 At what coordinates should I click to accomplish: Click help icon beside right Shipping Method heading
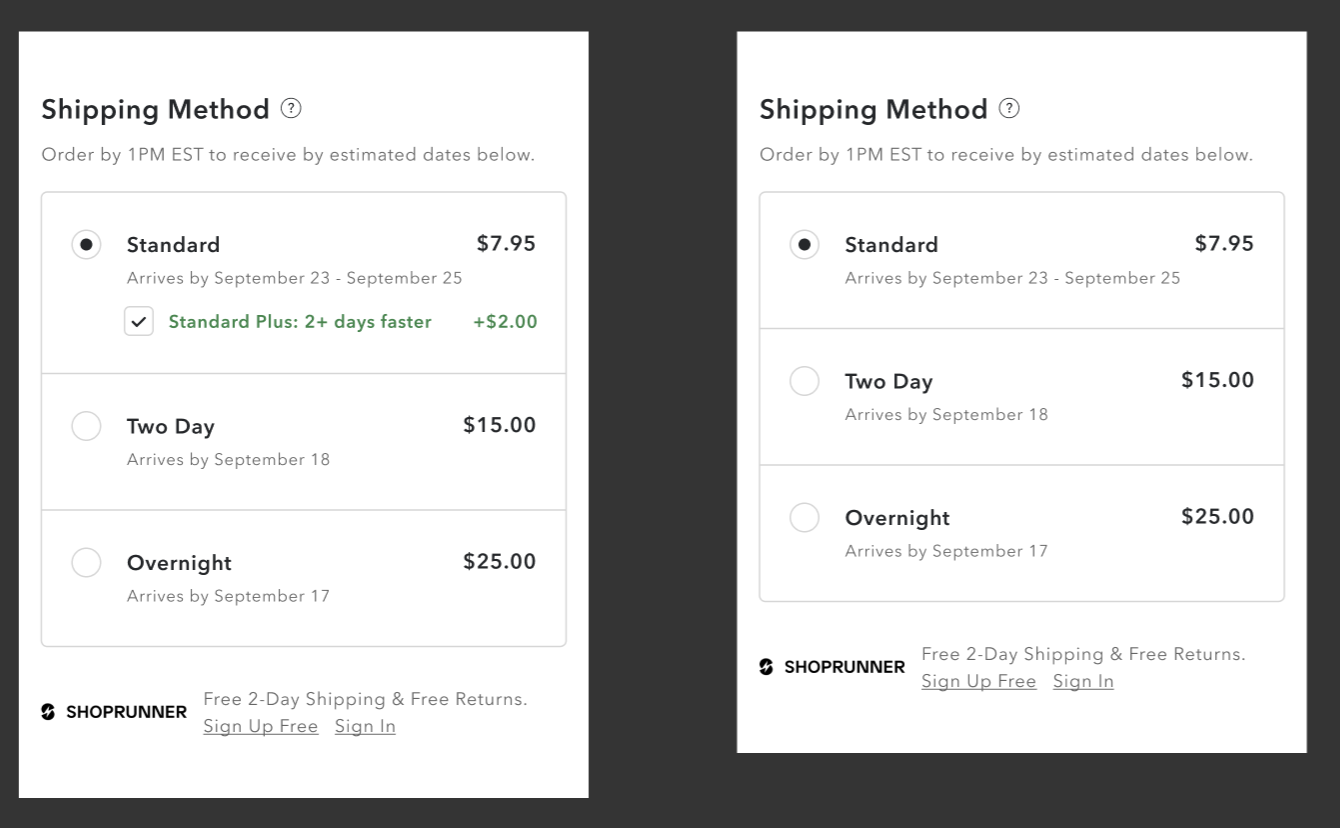point(1009,108)
